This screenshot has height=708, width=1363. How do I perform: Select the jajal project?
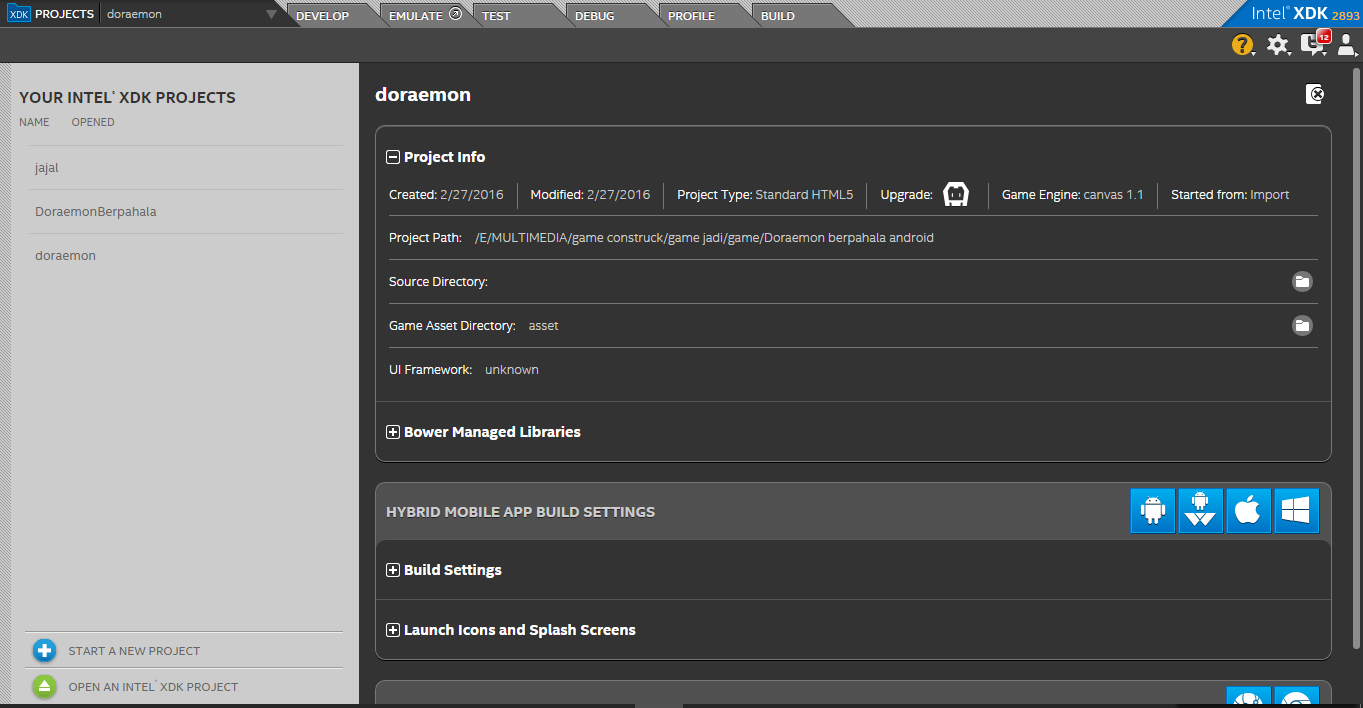184,168
